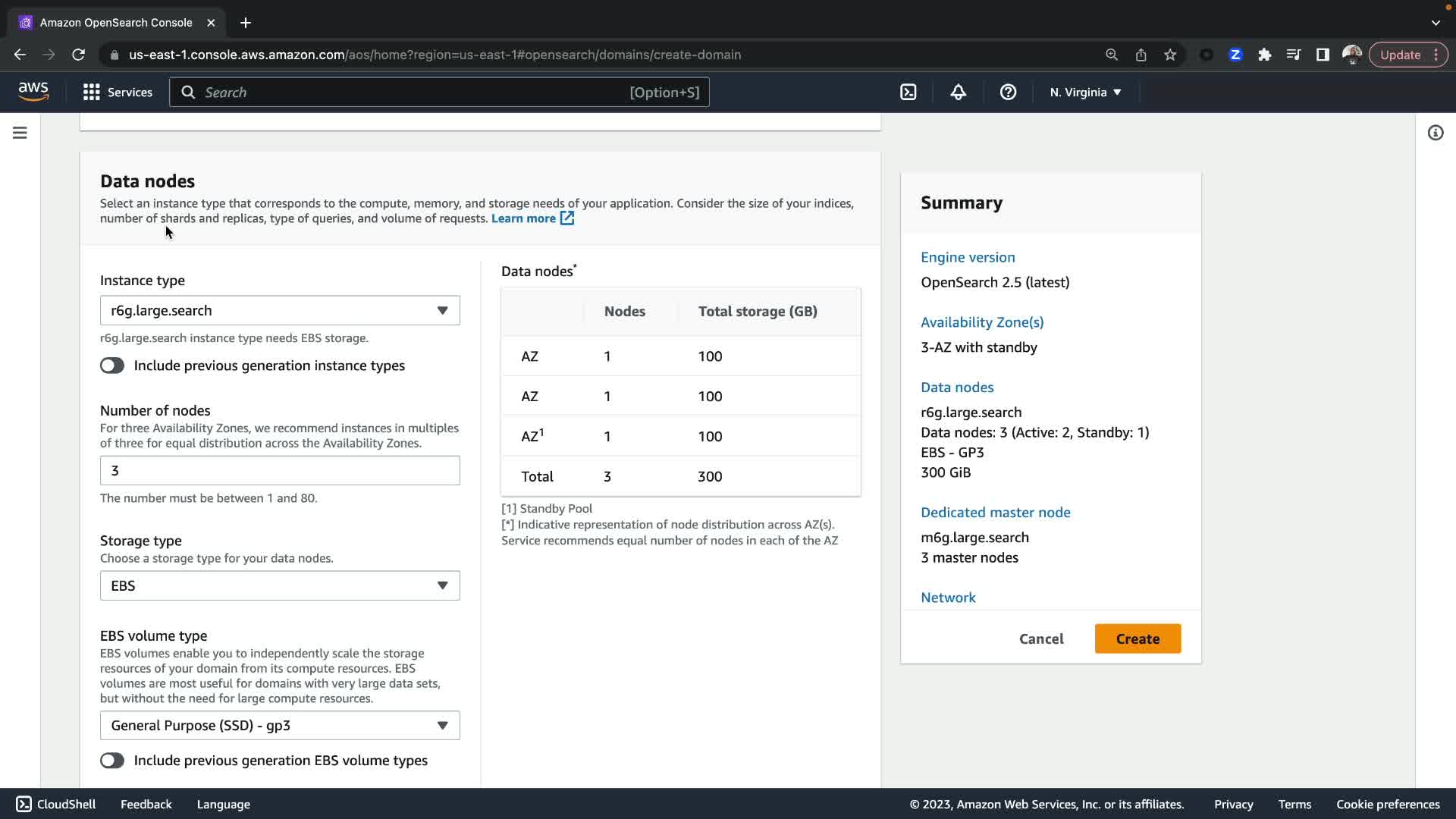This screenshot has height=819, width=1456.
Task: Expand the EBS volume type gp3 dropdown
Action: pyautogui.click(x=280, y=726)
